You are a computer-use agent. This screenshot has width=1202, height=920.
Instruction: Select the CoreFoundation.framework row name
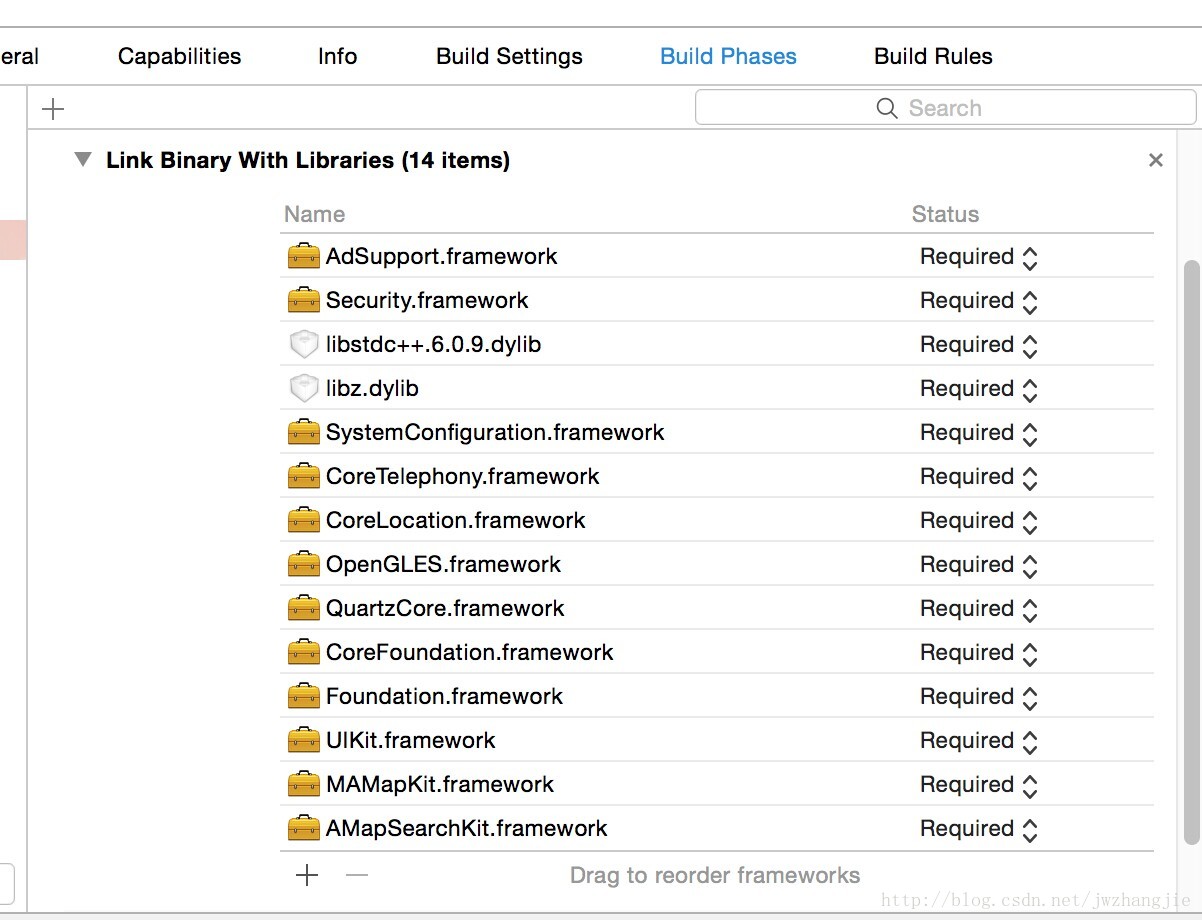(x=469, y=653)
